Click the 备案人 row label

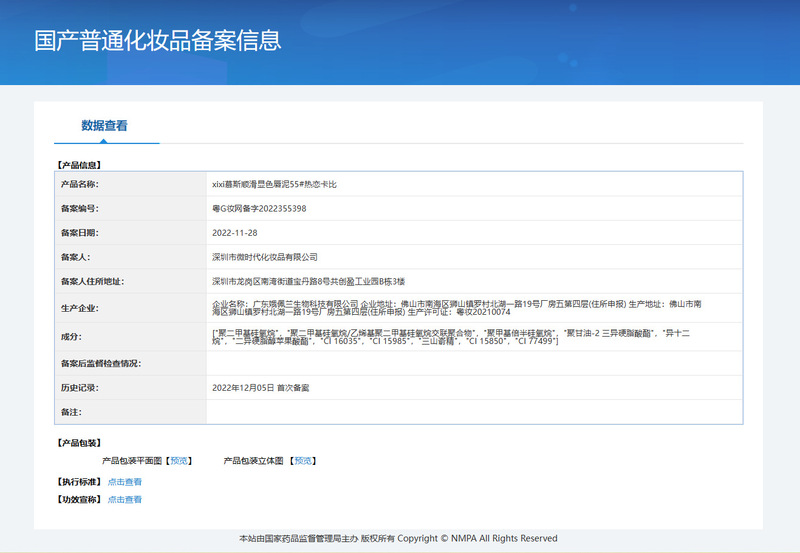pyautogui.click(x=76, y=257)
